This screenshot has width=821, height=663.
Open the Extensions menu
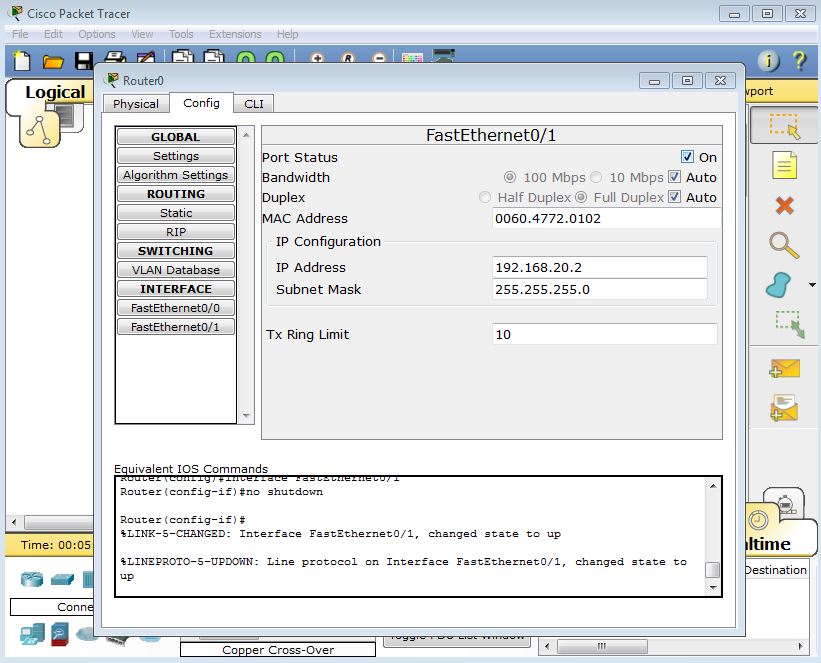coord(235,34)
